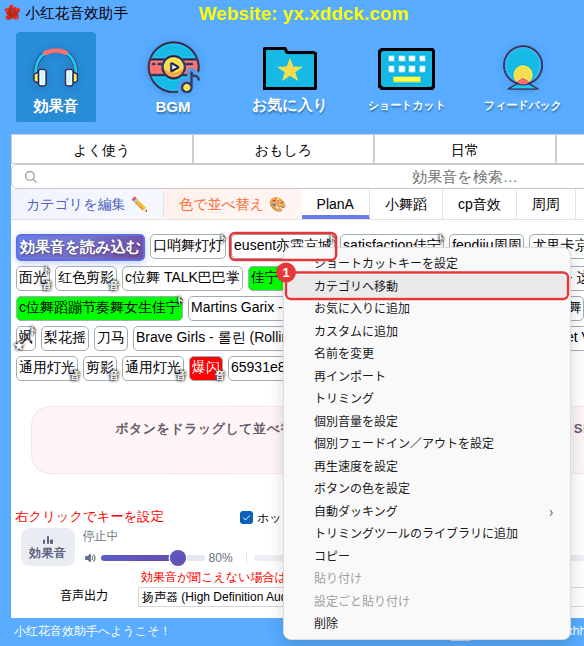
Task: Click the palette icon next to 色で並べ替え
Action: pyautogui.click(x=277, y=204)
